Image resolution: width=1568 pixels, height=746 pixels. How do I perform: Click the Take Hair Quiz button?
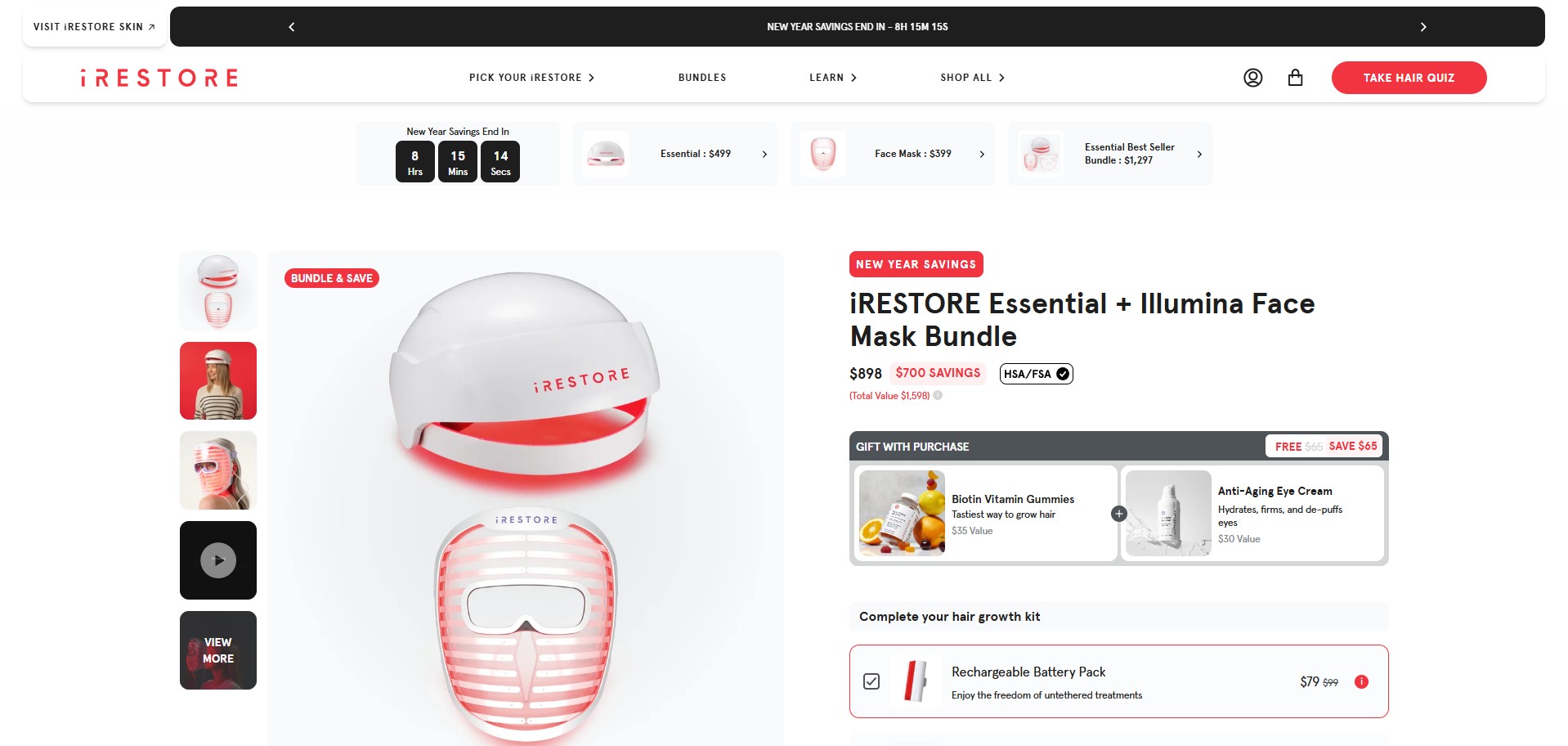pyautogui.click(x=1409, y=78)
